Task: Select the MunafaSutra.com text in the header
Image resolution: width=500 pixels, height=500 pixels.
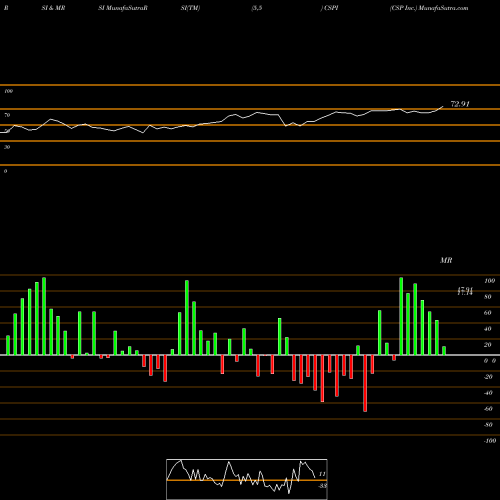Action: coord(443,8)
